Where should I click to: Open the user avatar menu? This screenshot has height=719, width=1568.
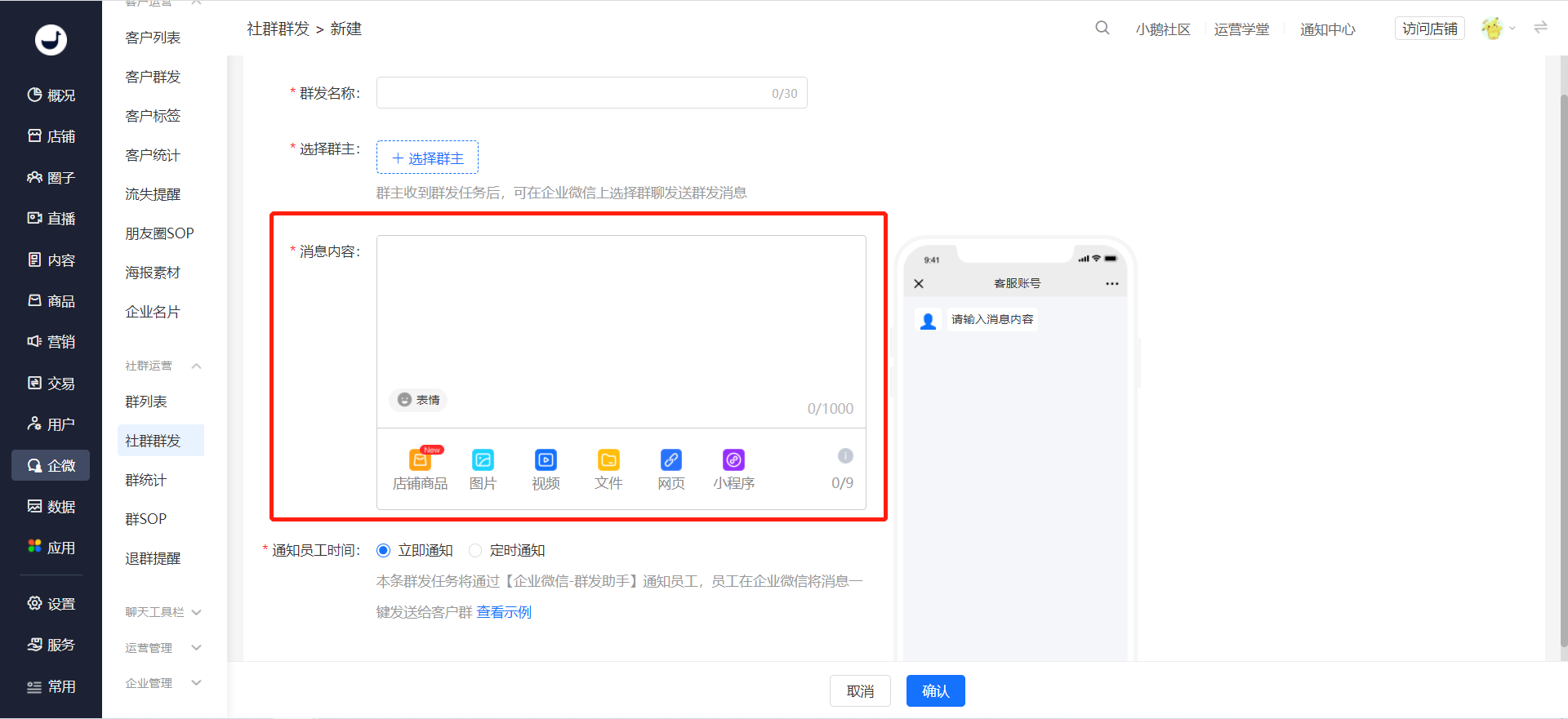(1492, 29)
